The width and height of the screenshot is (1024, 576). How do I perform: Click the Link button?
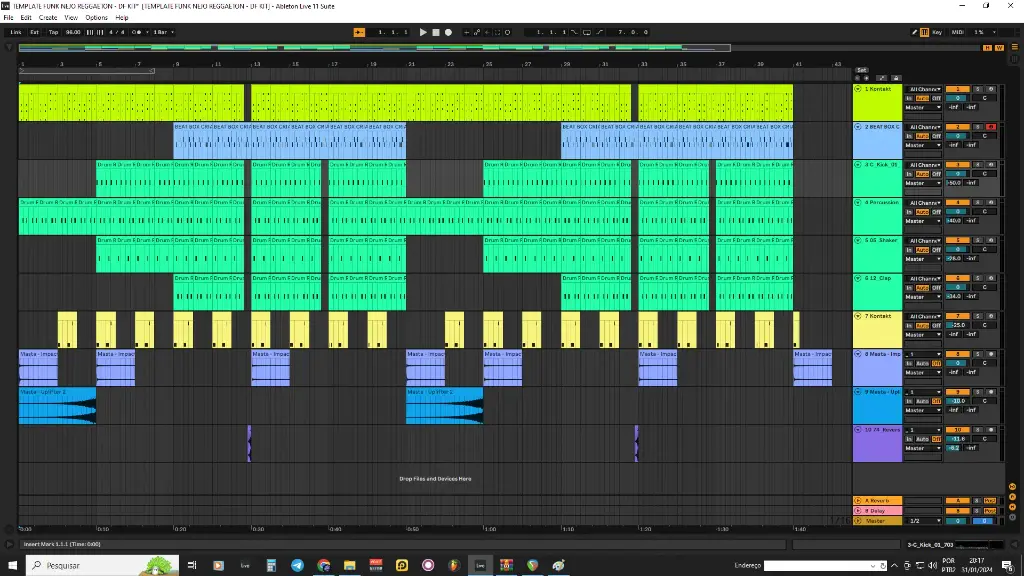[16, 32]
